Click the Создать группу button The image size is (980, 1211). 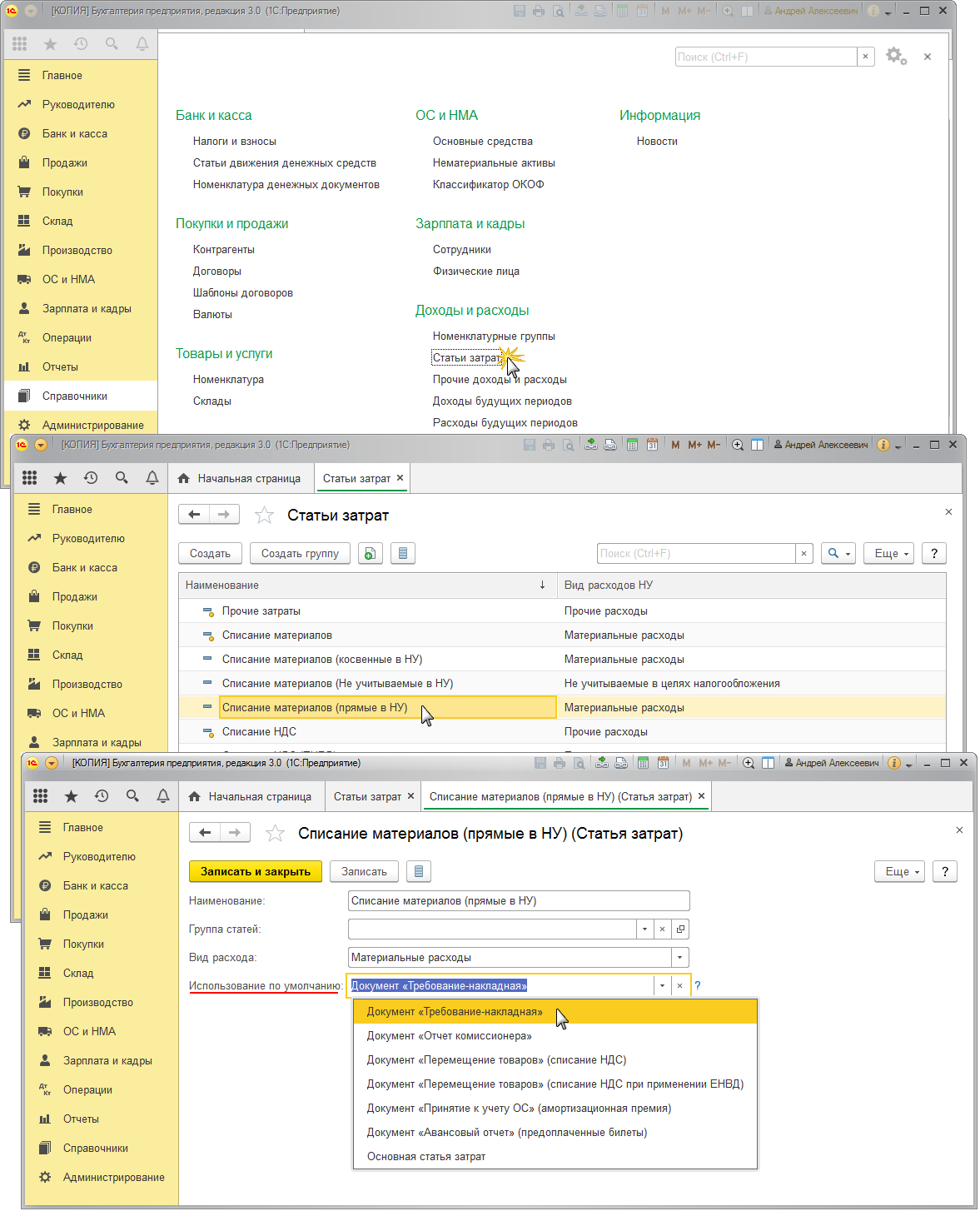(300, 554)
